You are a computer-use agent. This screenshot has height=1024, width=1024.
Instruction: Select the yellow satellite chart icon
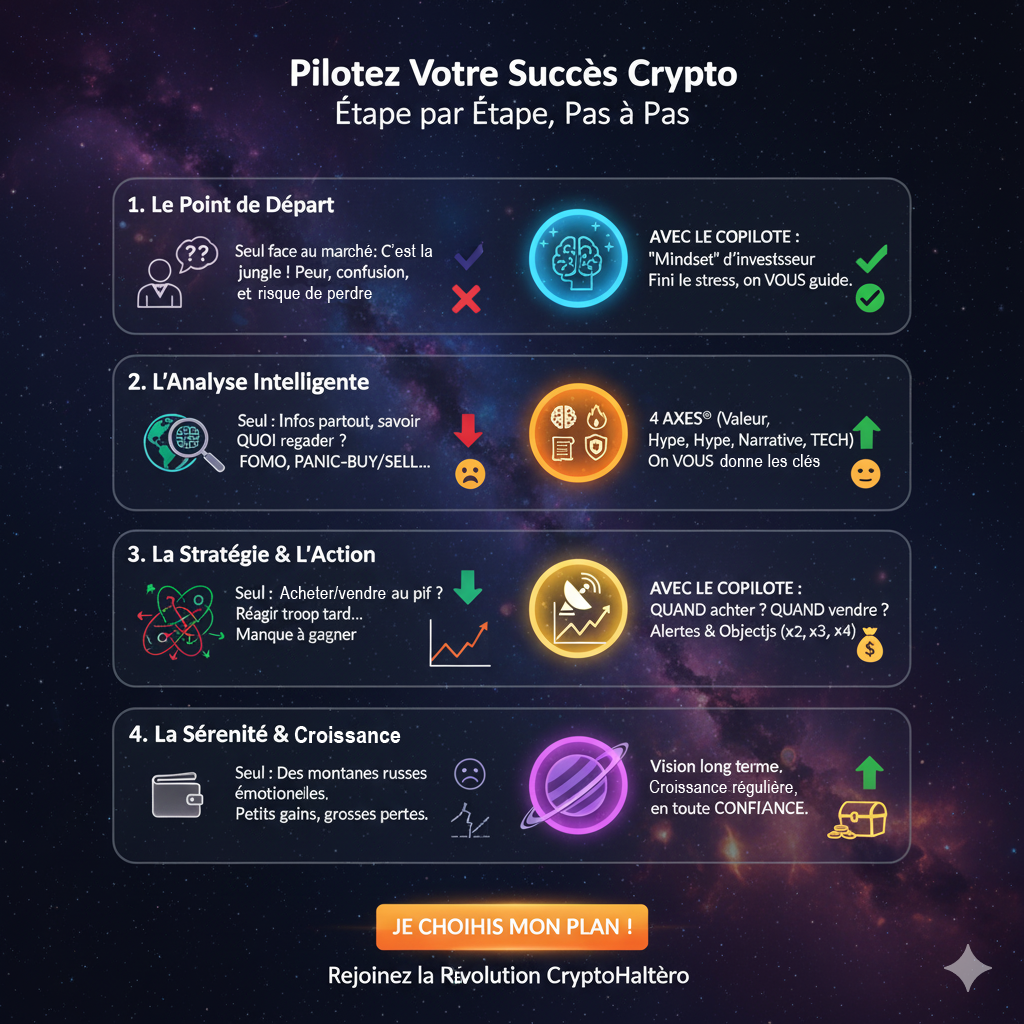pyautogui.click(x=576, y=608)
